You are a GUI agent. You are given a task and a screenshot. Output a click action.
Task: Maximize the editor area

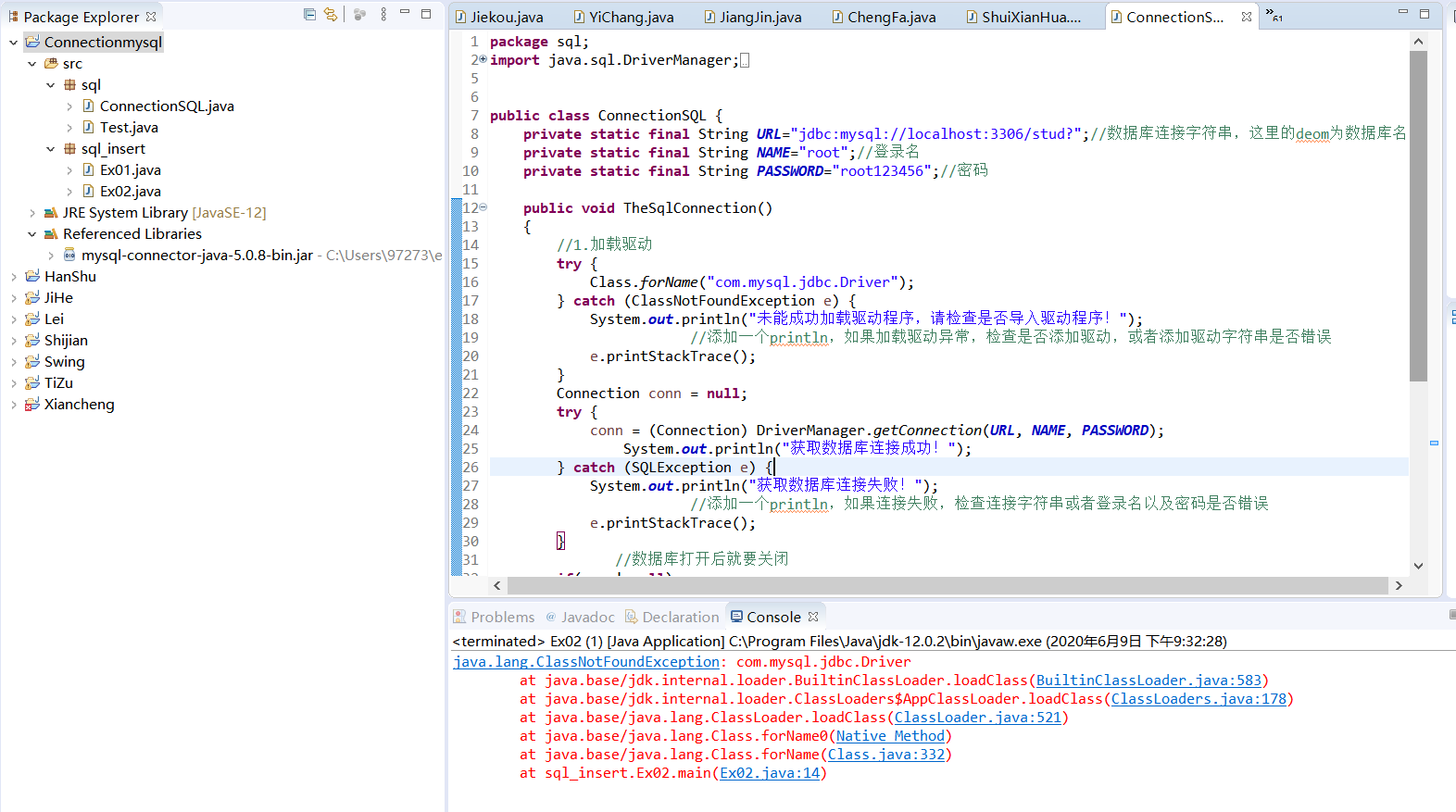(1425, 13)
